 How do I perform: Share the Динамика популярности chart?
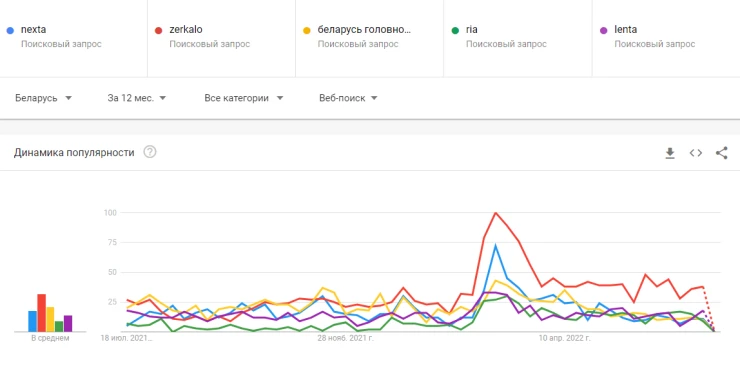coord(722,153)
